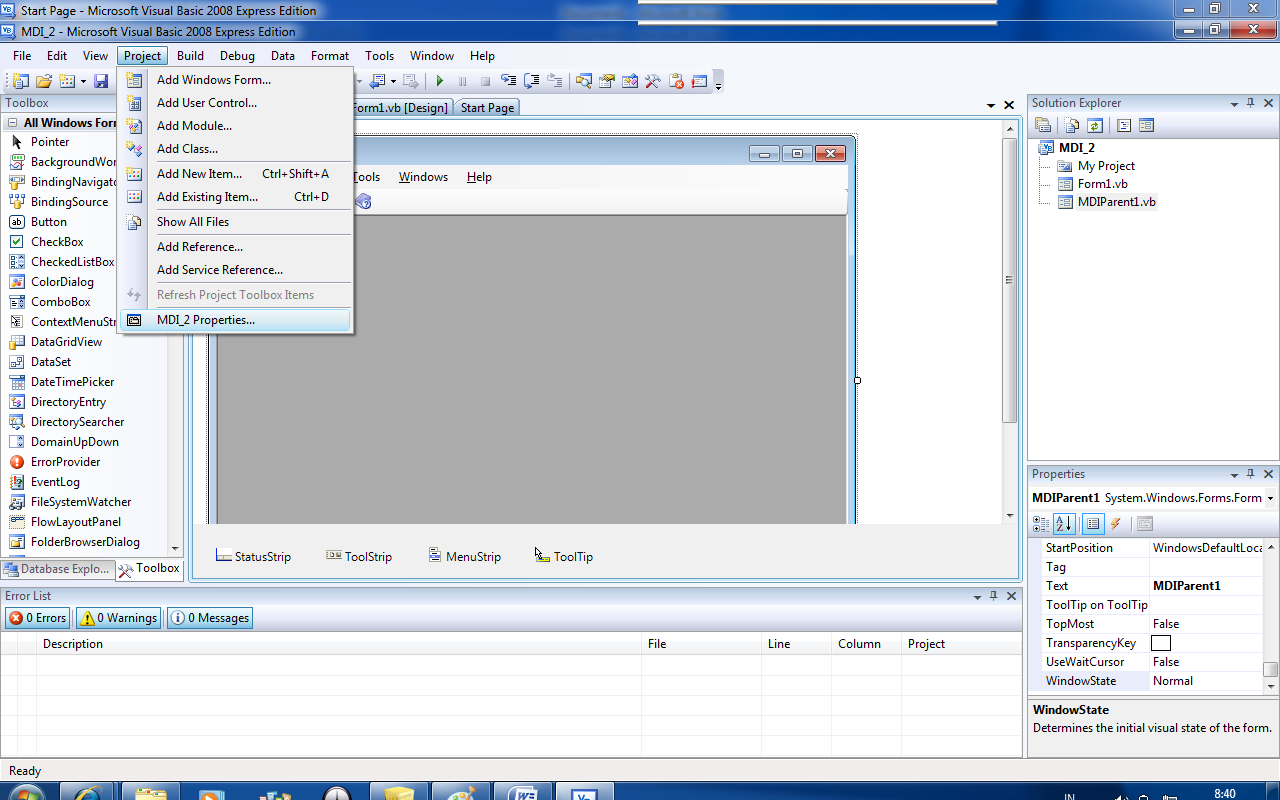This screenshot has height=800, width=1280.
Task: Click the Refresh icon in Solution Explorer
Action: coord(1095,125)
